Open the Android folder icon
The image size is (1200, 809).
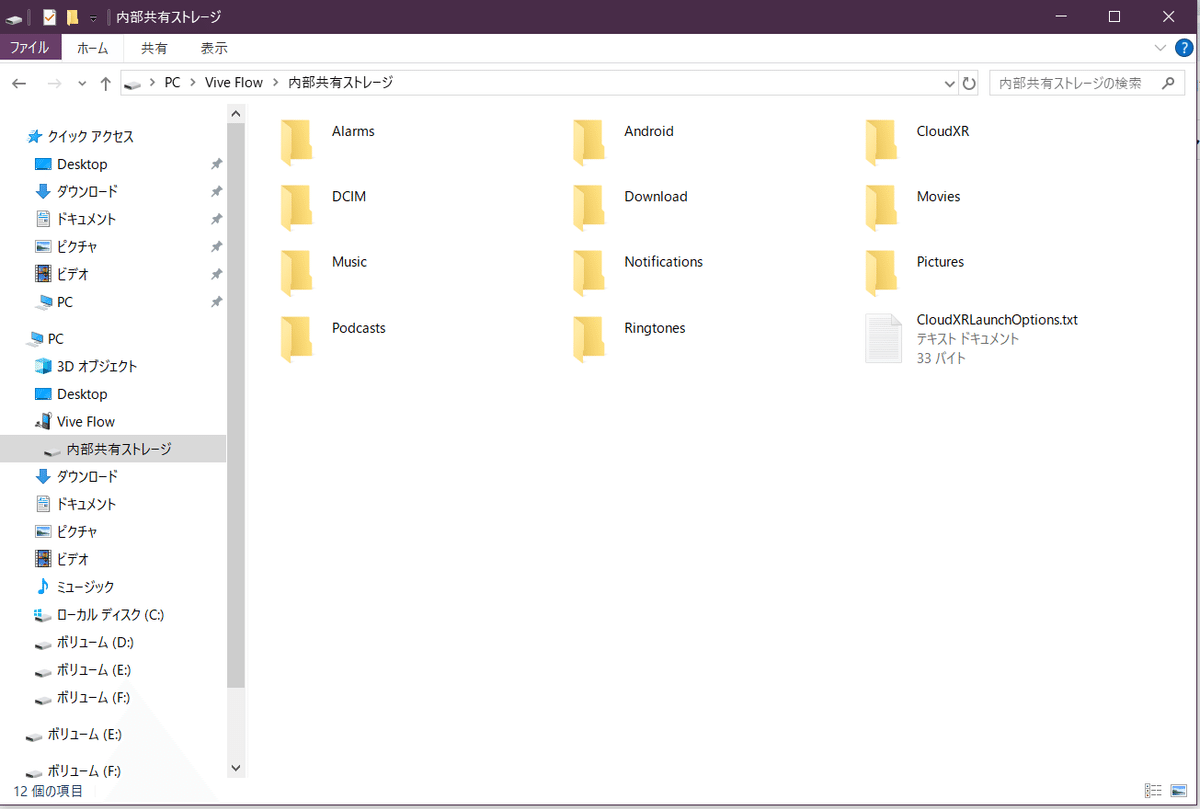click(588, 141)
